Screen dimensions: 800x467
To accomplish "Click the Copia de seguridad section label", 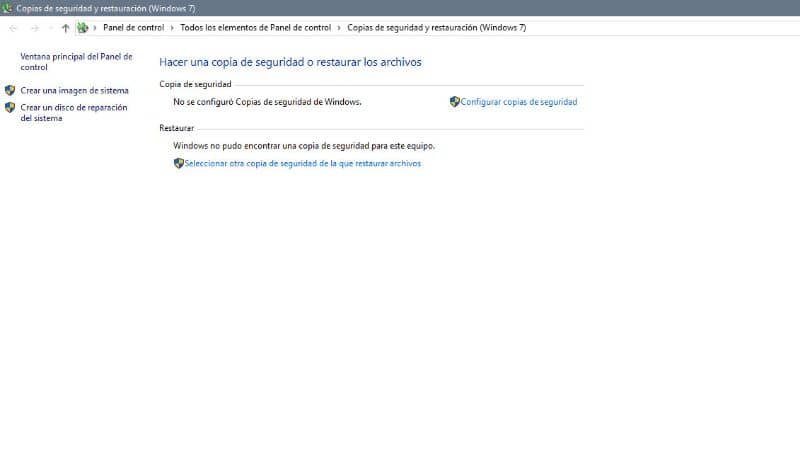I will point(195,84).
